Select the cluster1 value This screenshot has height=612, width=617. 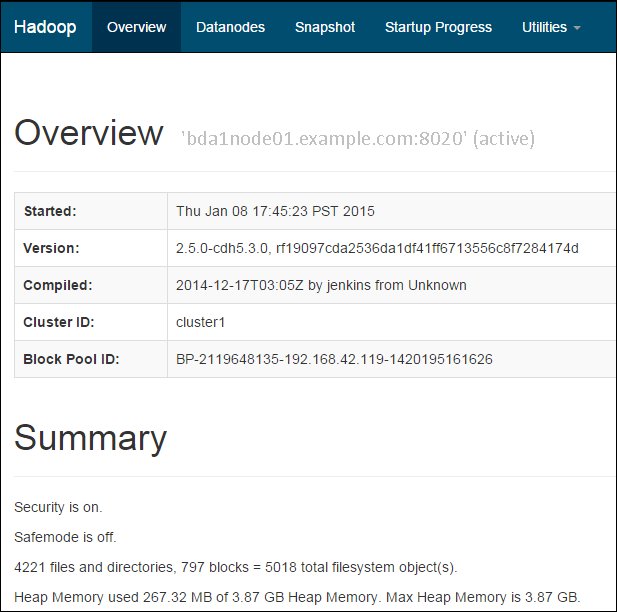(x=200, y=322)
